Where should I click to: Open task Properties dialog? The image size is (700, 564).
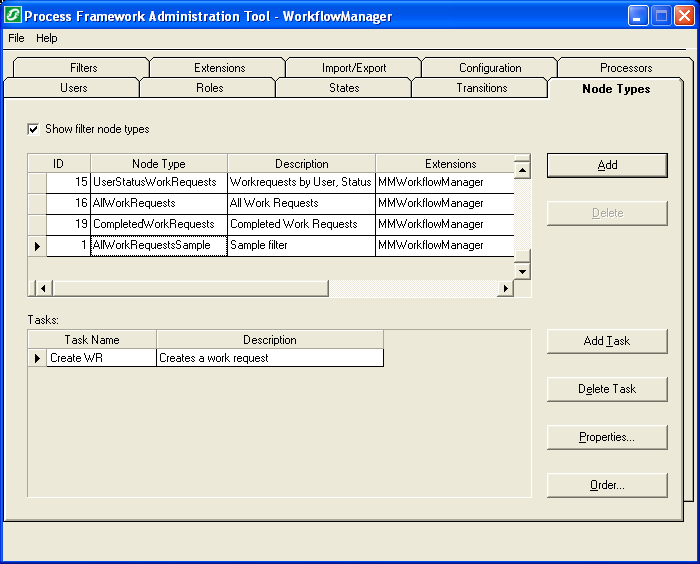(x=607, y=437)
